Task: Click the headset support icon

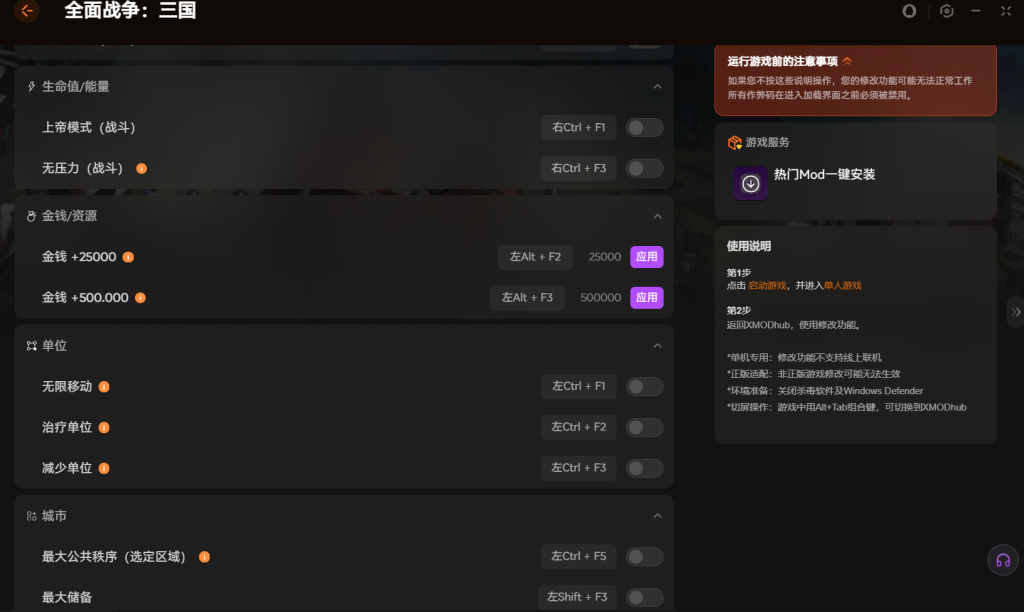Action: [x=1003, y=560]
